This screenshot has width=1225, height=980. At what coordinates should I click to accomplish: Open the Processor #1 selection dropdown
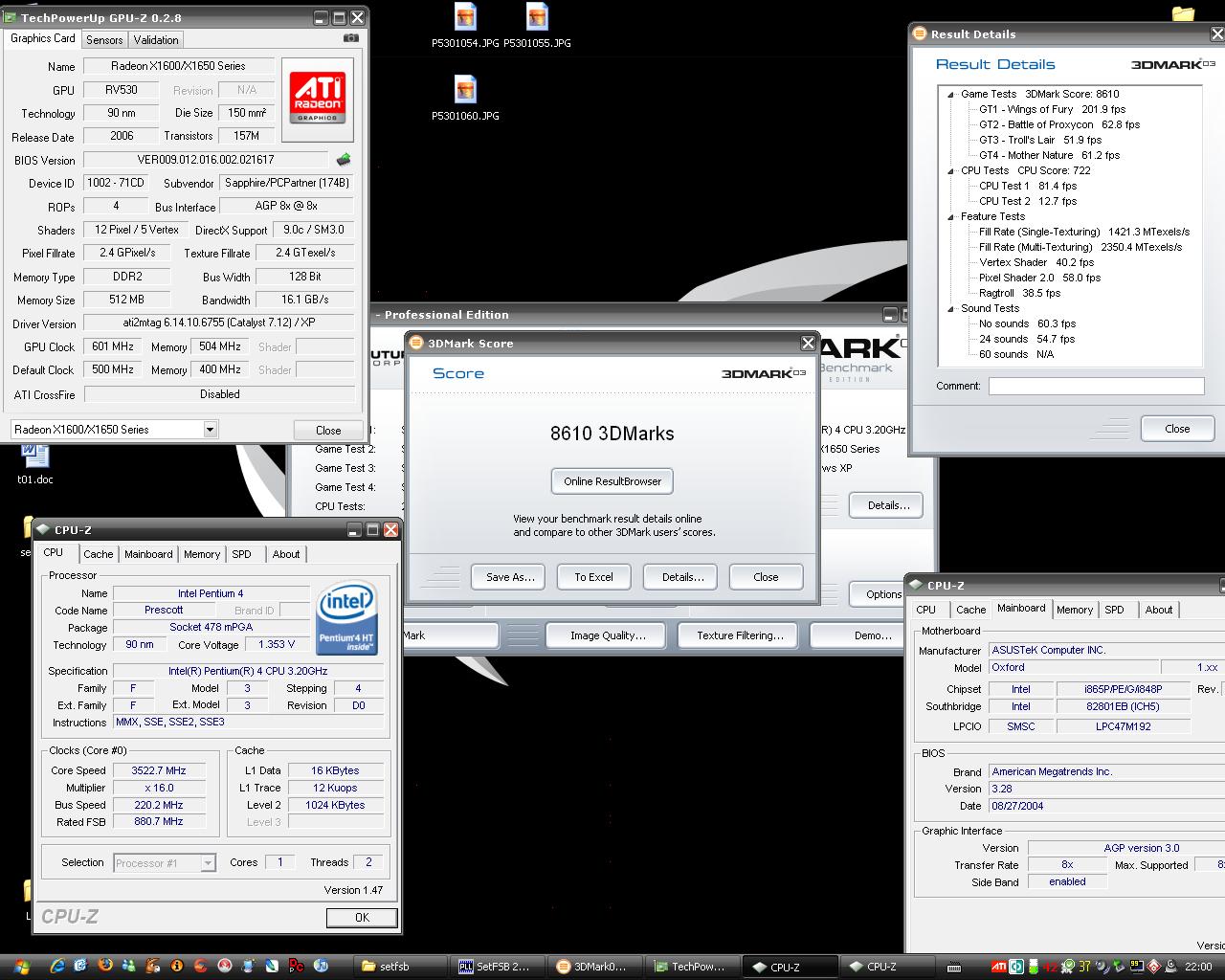pos(208,863)
